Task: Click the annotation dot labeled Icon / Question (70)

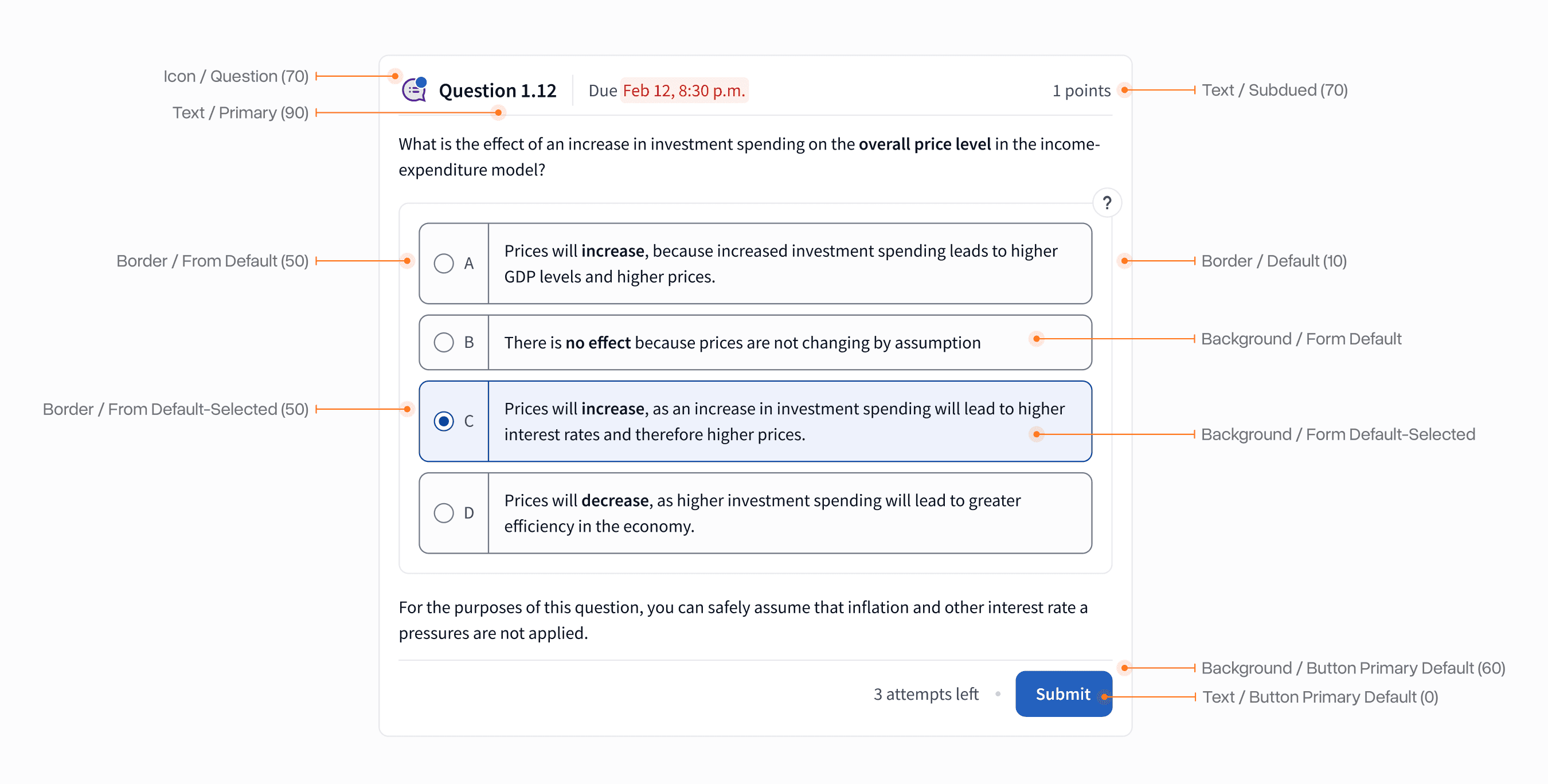Action: (x=395, y=76)
